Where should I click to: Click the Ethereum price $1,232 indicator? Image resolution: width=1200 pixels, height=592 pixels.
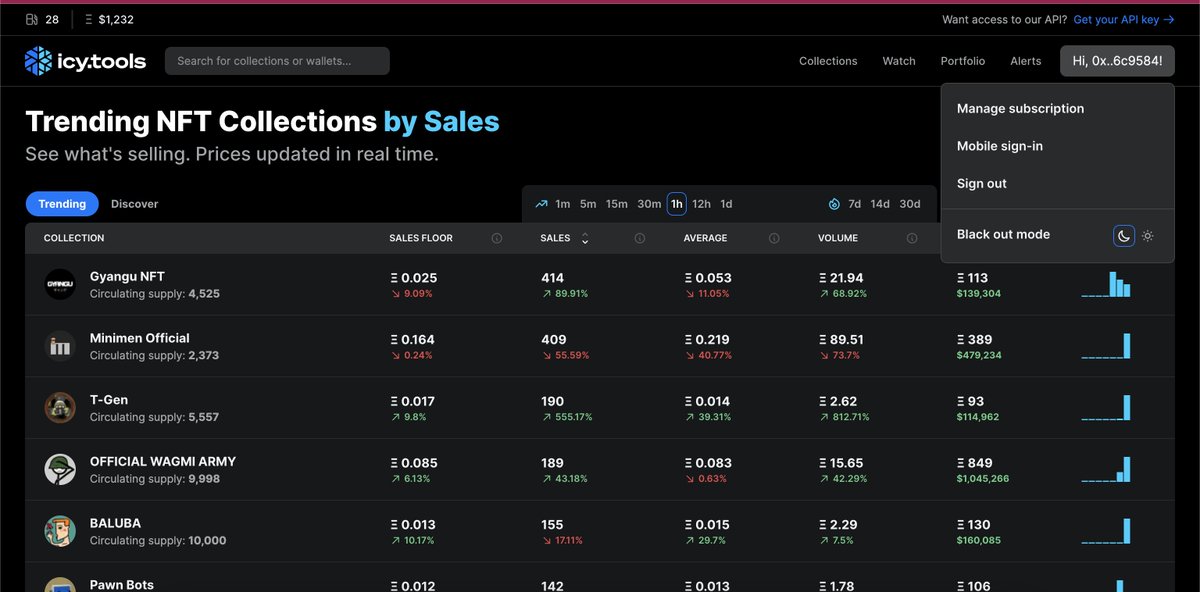pos(110,19)
